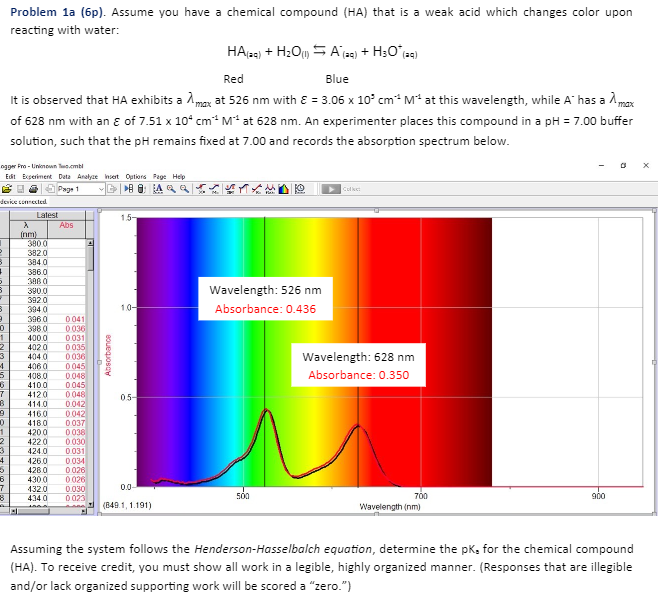Open the Page 1 dropdown
The width and height of the screenshot is (663, 603).
tap(81, 189)
